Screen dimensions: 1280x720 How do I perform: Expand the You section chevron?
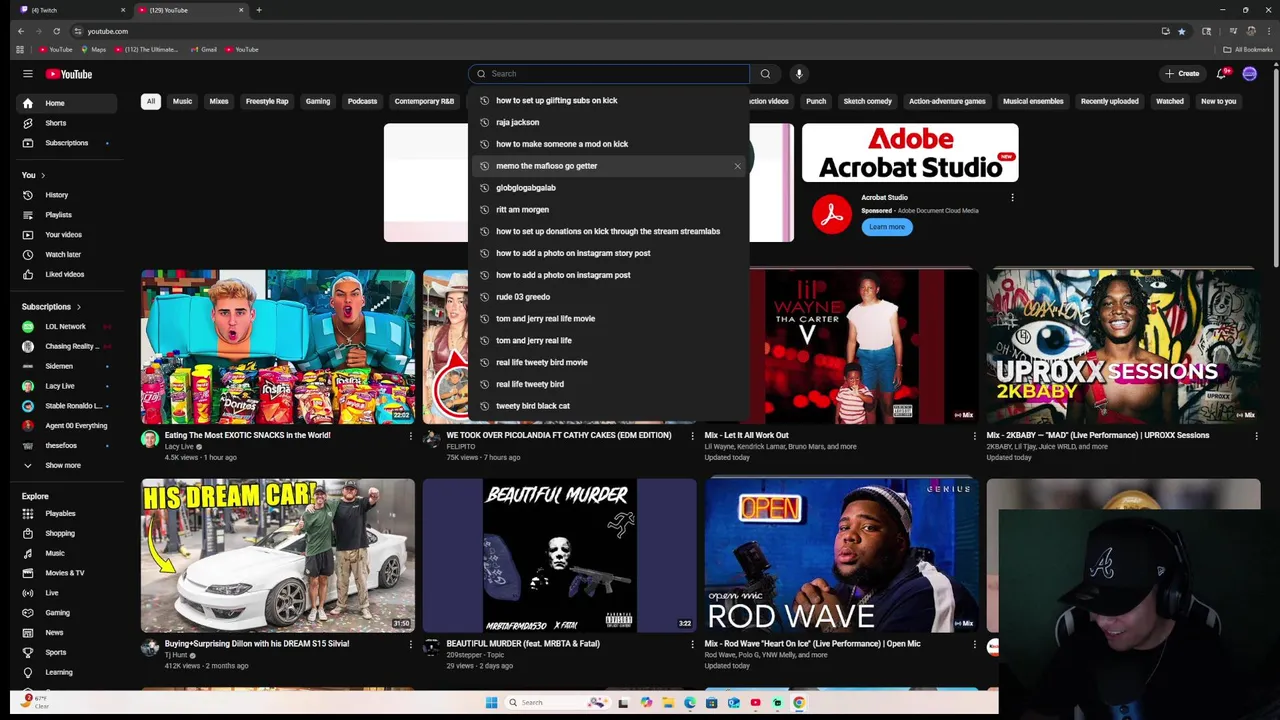[x=42, y=175]
